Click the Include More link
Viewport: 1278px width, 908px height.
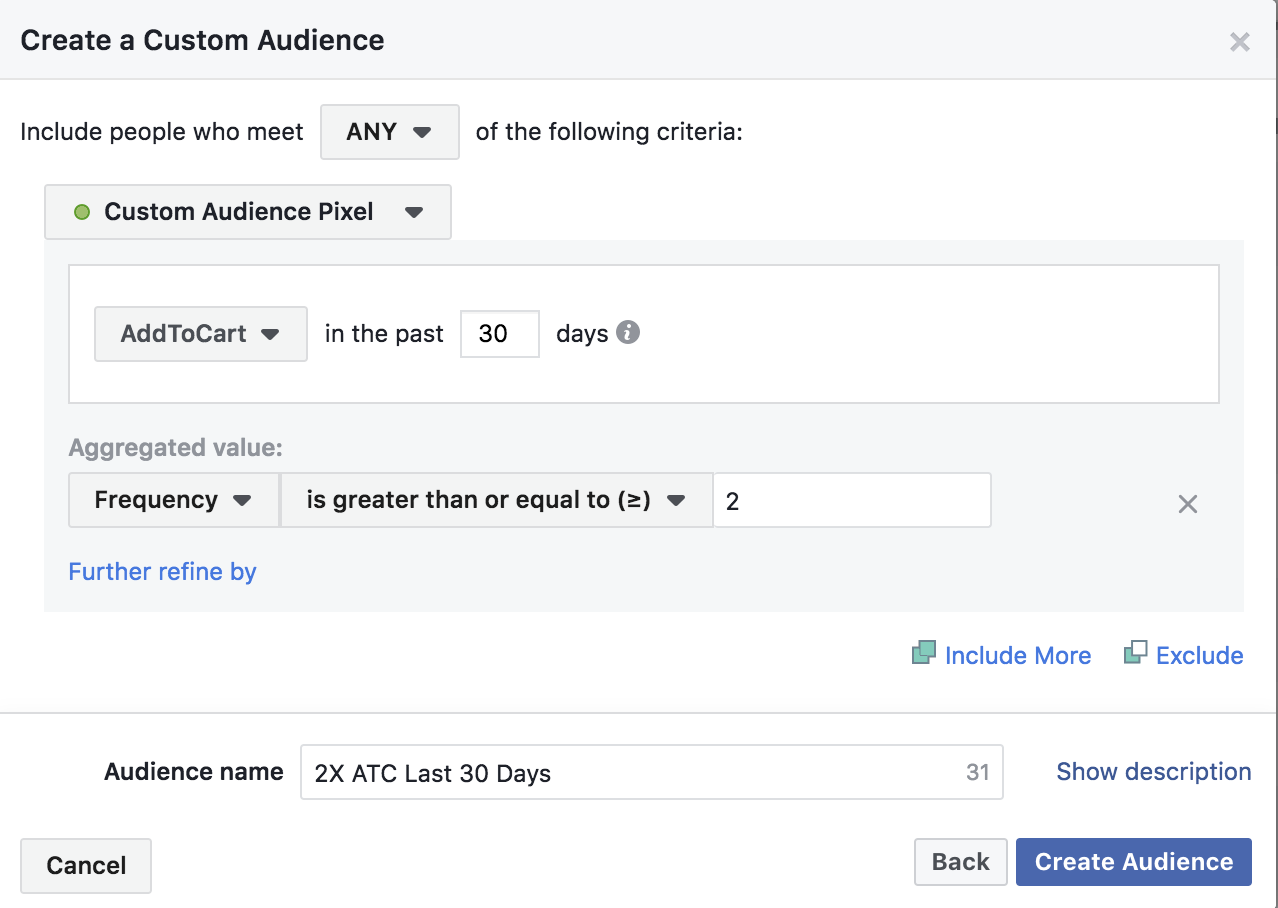tap(1018, 656)
